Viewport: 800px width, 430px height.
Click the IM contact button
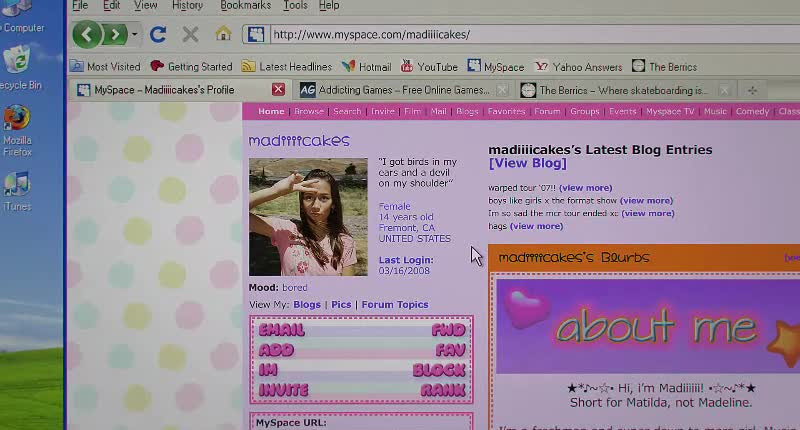pyautogui.click(x=268, y=370)
